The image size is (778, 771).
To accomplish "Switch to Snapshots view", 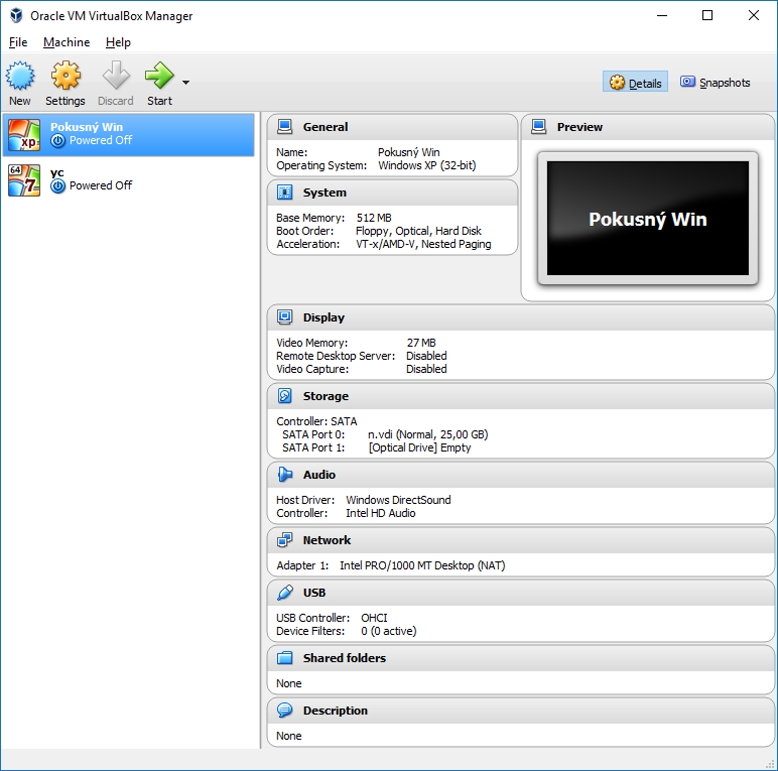I will (x=715, y=83).
